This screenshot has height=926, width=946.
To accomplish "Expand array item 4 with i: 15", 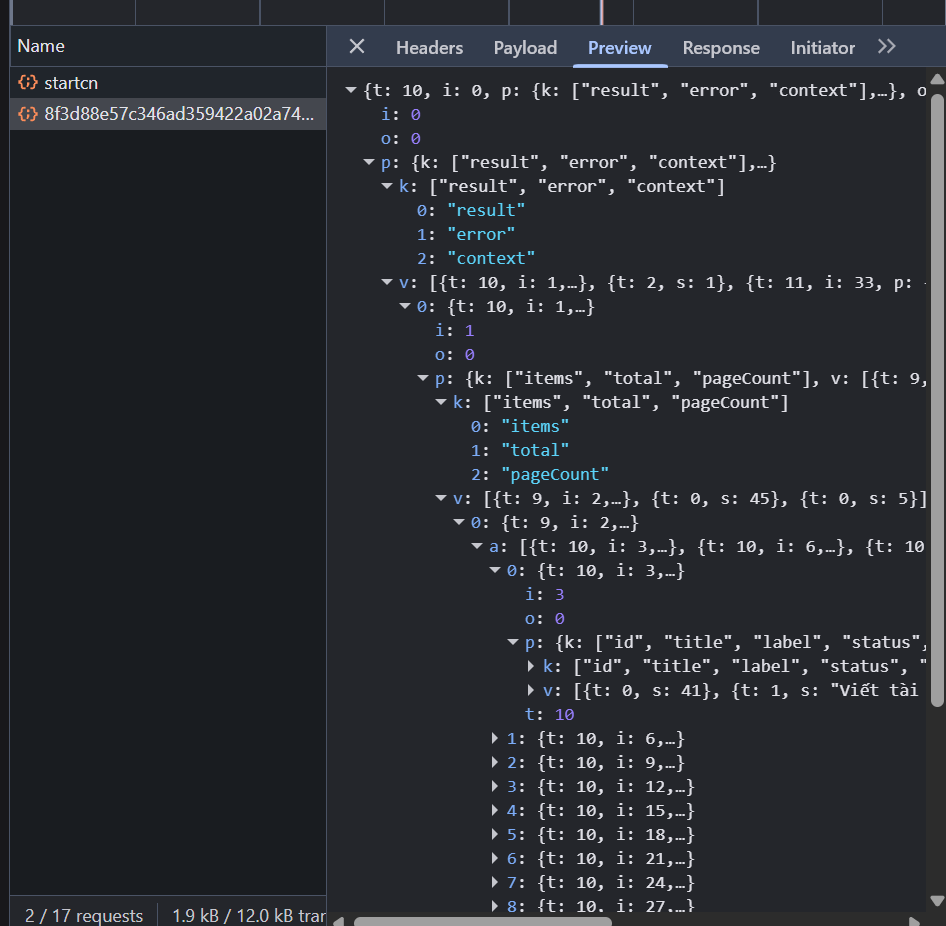I will click(495, 811).
